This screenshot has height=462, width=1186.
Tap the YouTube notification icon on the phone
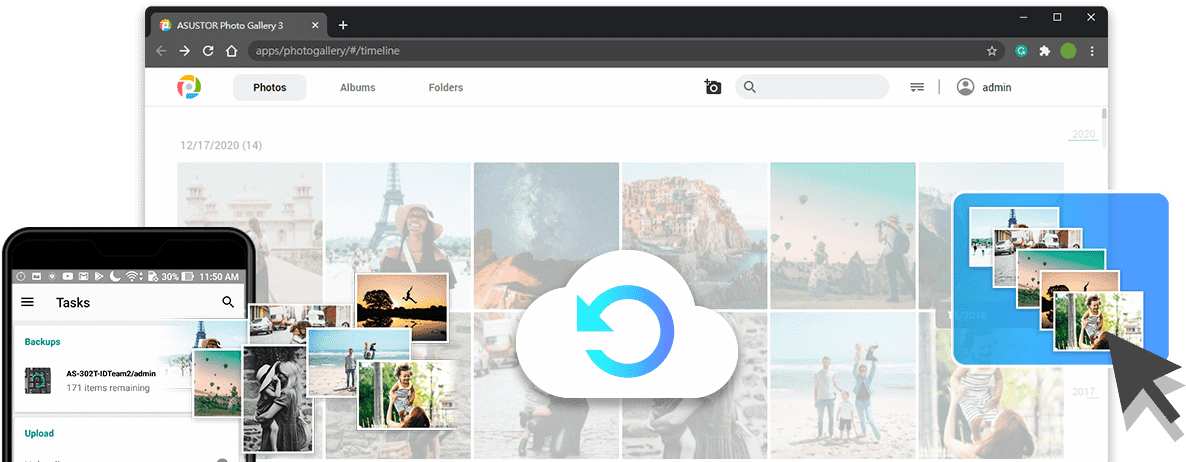coord(69,277)
